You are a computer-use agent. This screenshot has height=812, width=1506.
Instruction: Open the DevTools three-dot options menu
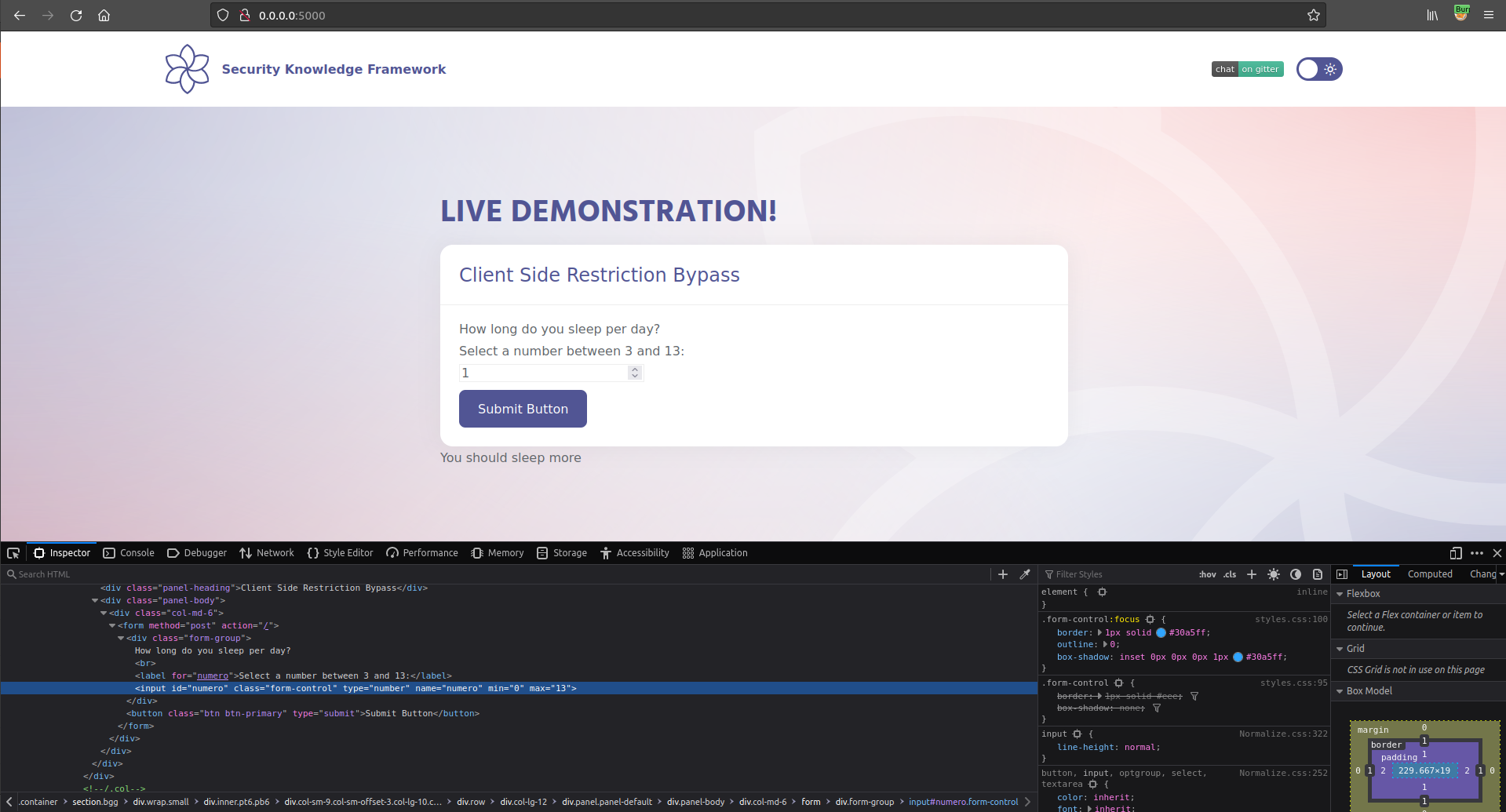point(1477,553)
